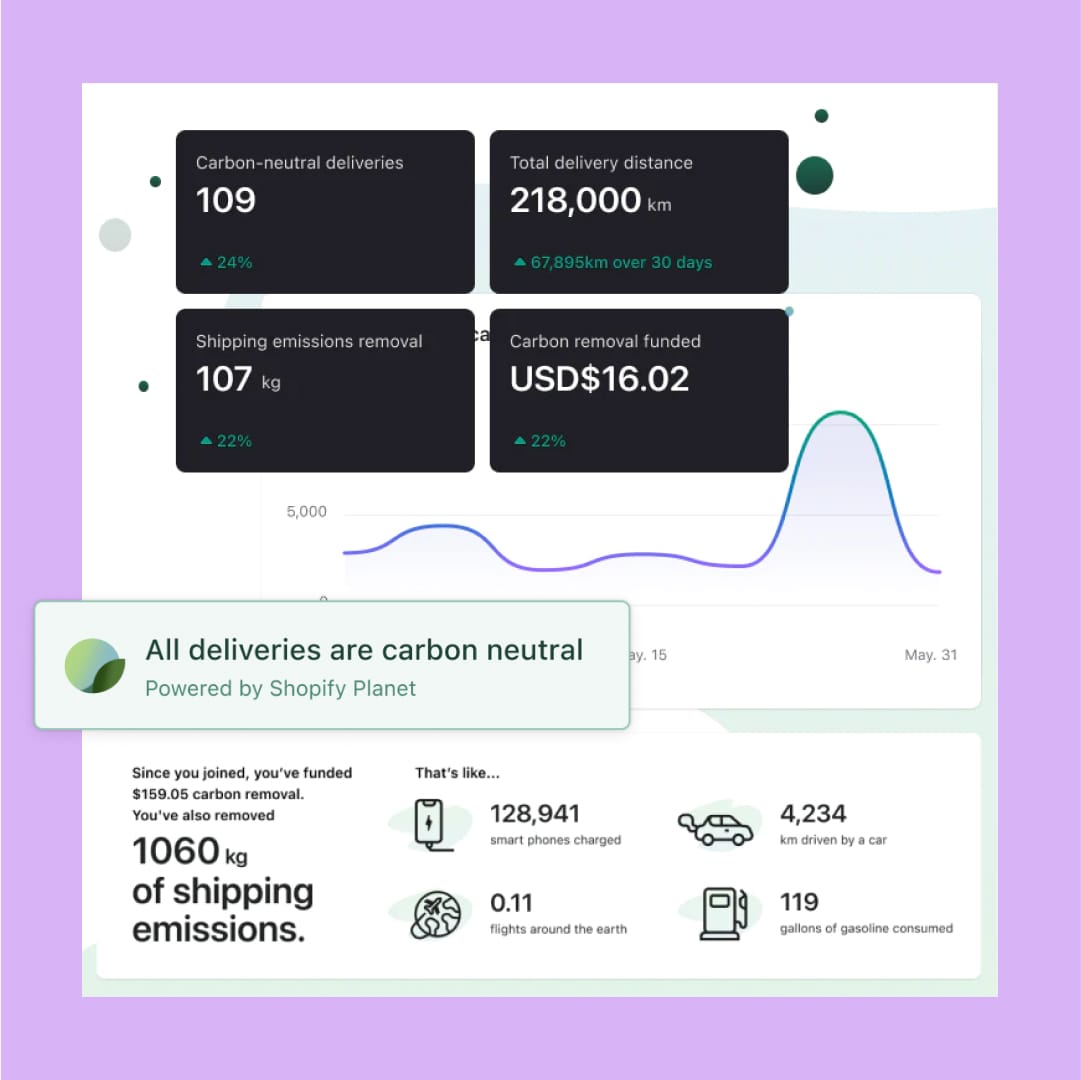Viewport: 1081px width, 1080px height.
Task: Click the tall peak on the line chart
Action: [841, 412]
